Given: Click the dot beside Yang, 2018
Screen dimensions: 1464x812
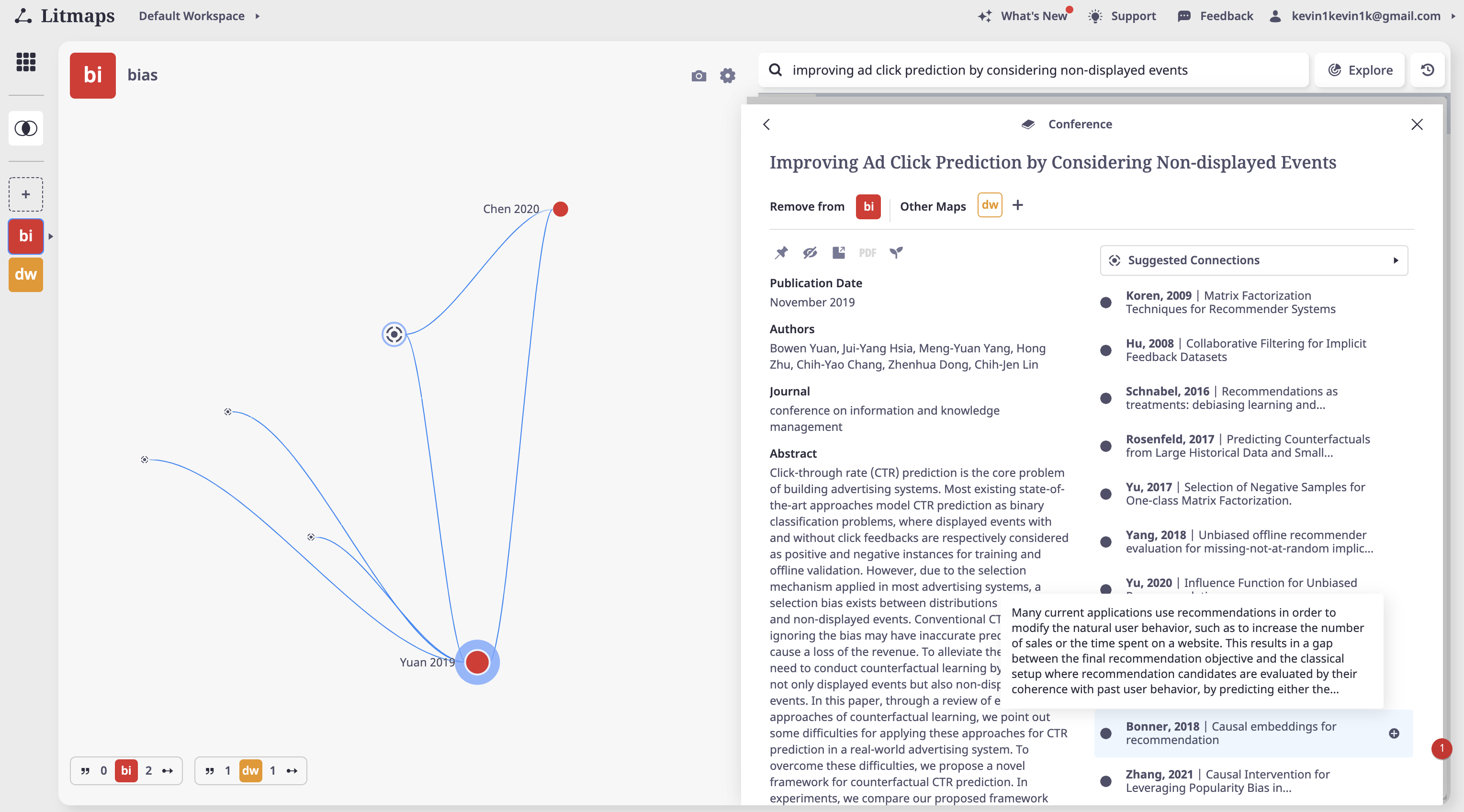Looking at the screenshot, I should 1106,542.
